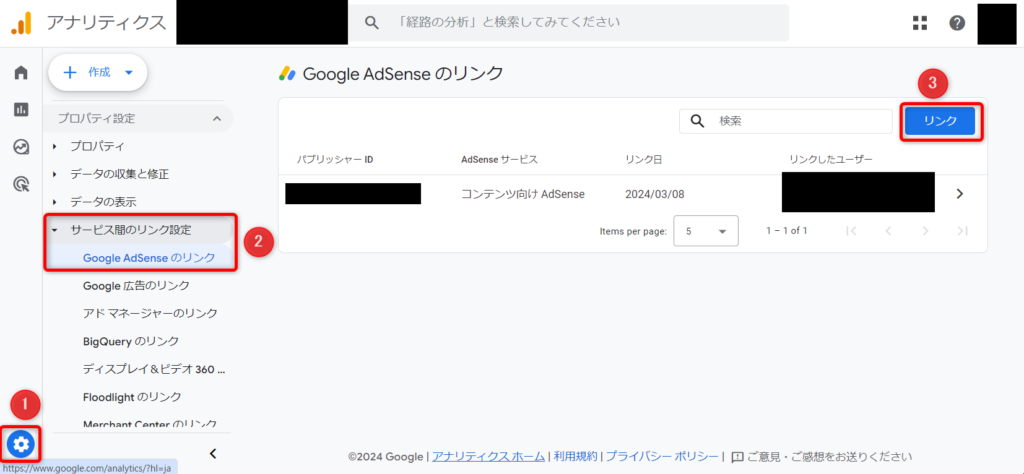Select Floodlight のリンク menu item
The image size is (1024, 474).
click(133, 397)
